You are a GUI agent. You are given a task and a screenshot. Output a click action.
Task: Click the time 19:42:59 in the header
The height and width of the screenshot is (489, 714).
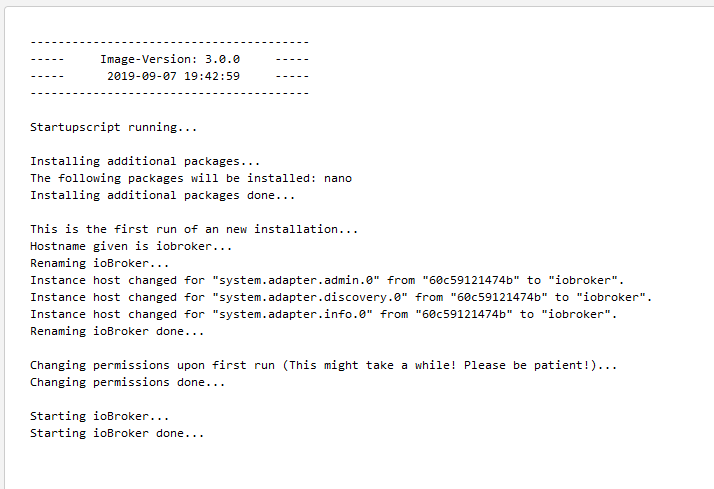click(x=211, y=76)
